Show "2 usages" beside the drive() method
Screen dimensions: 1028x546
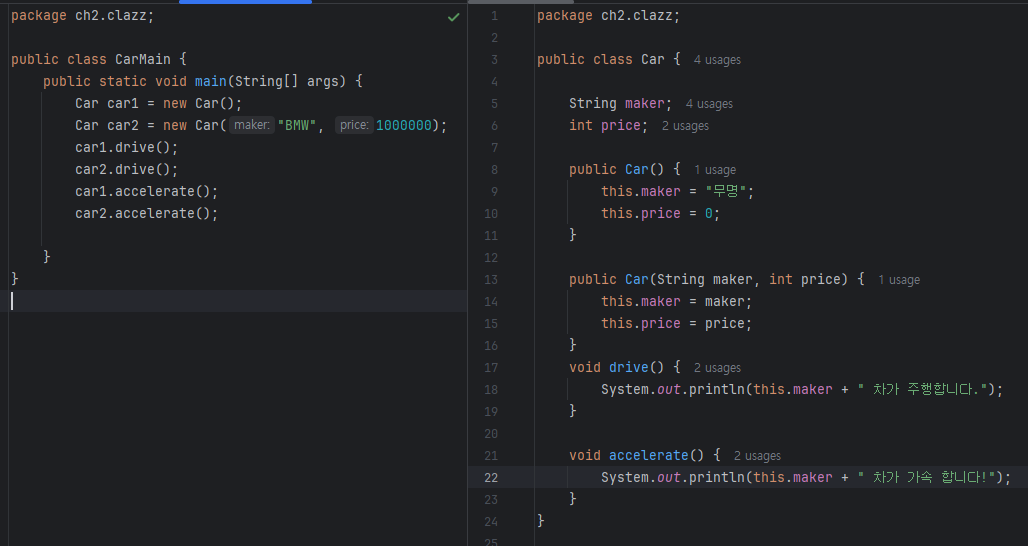tap(717, 368)
